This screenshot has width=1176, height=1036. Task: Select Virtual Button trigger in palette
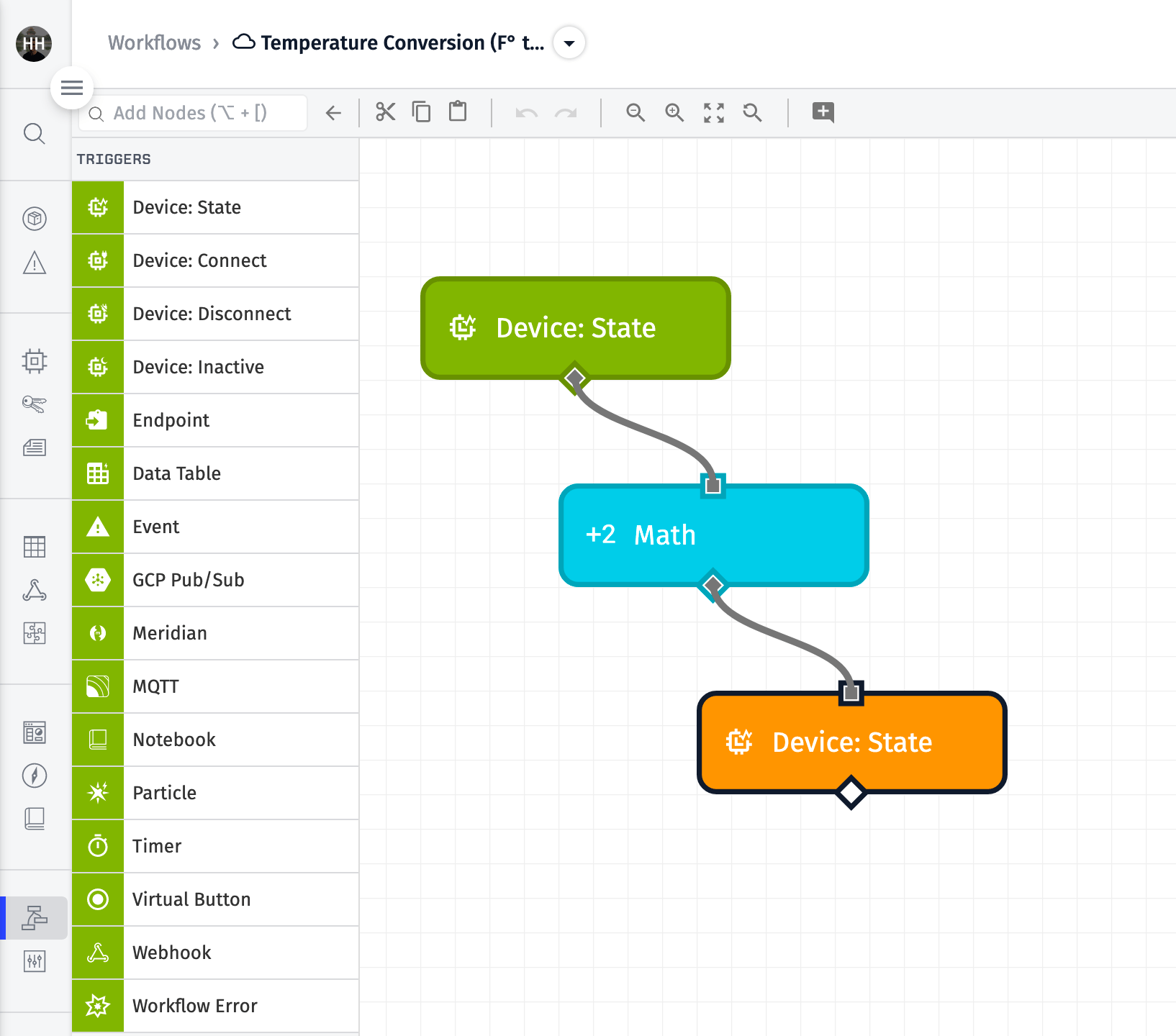[x=215, y=899]
